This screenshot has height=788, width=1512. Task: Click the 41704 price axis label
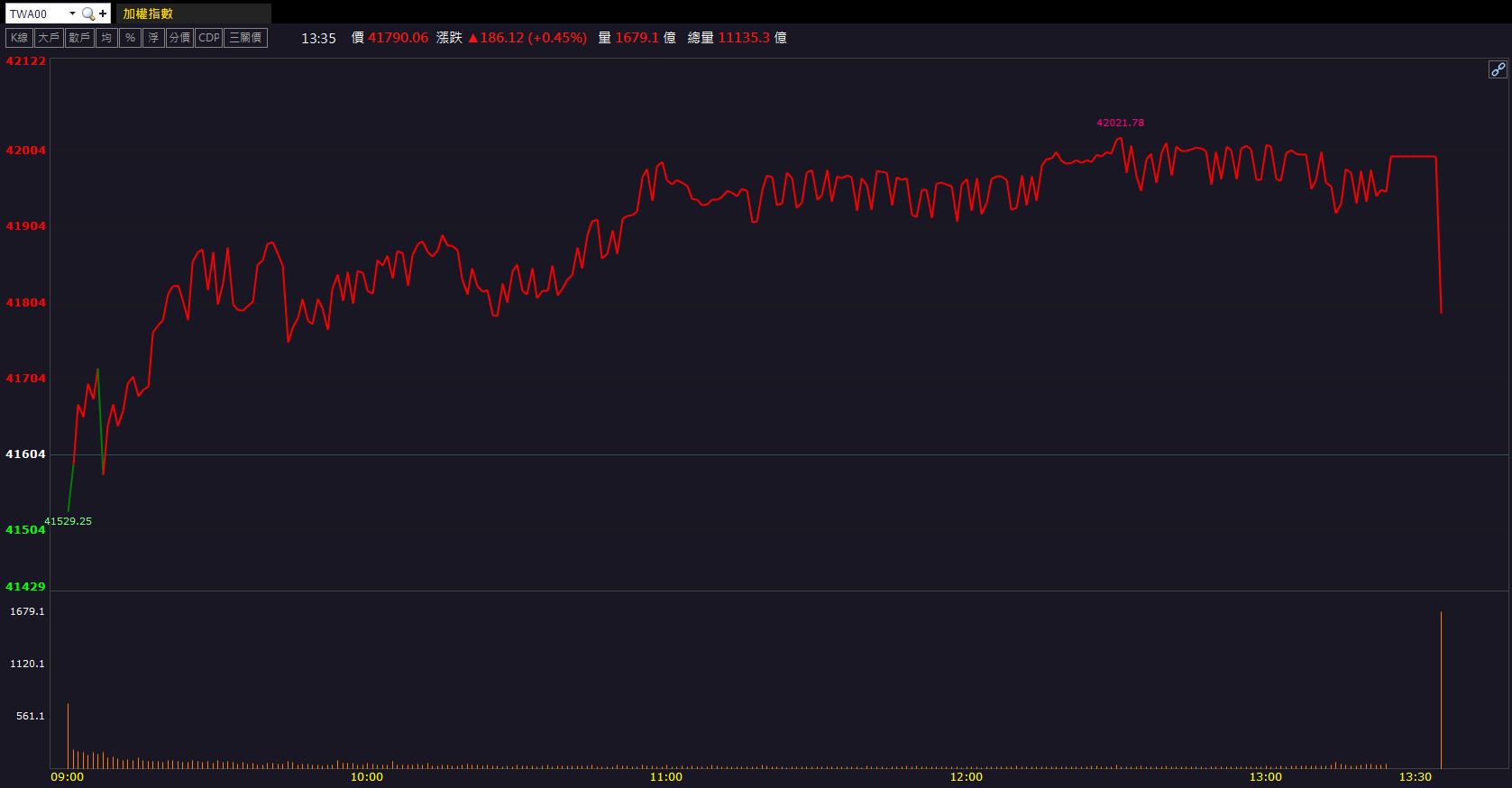pos(25,379)
